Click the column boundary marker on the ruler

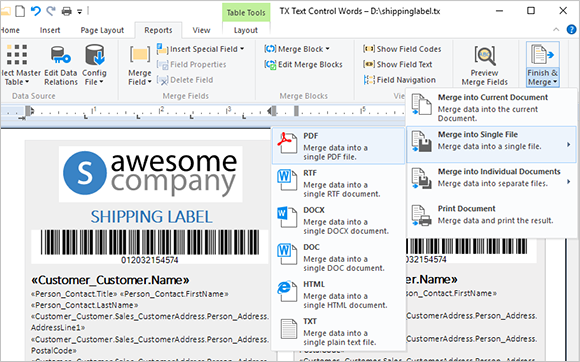click(296, 111)
